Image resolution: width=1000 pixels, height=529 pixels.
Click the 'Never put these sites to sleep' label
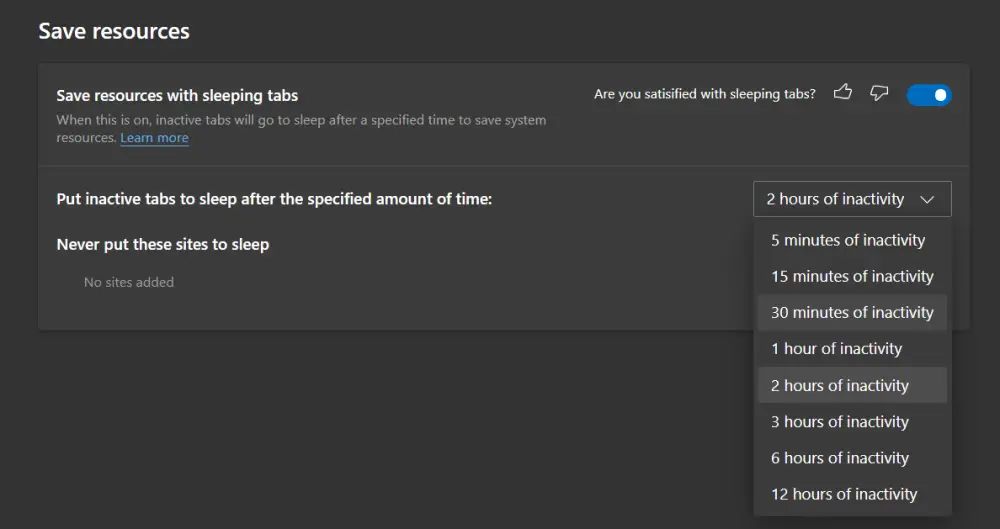[163, 244]
